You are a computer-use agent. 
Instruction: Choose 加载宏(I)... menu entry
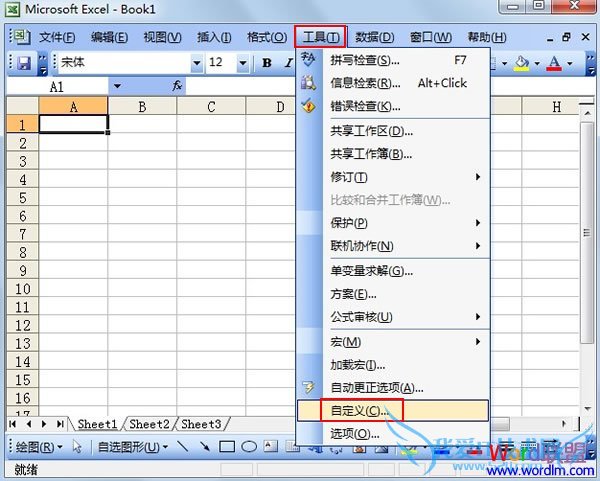(x=393, y=365)
